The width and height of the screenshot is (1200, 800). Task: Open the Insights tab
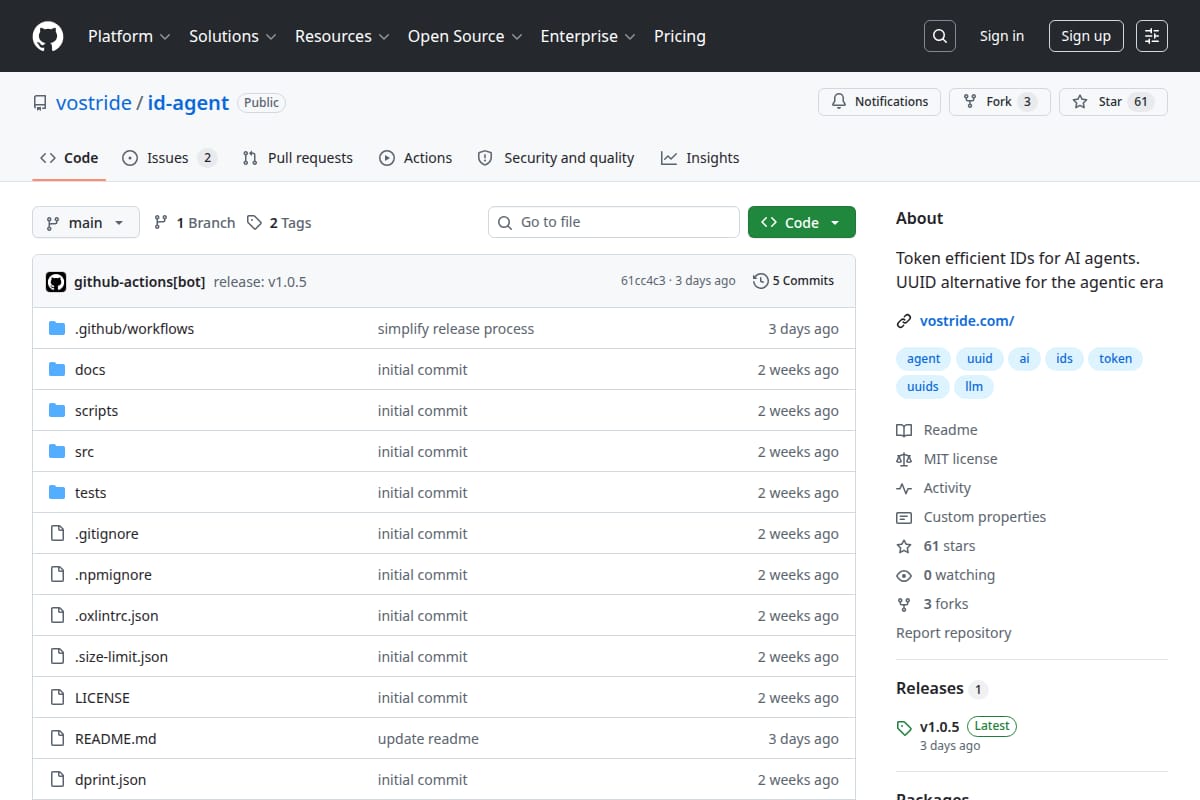700,158
